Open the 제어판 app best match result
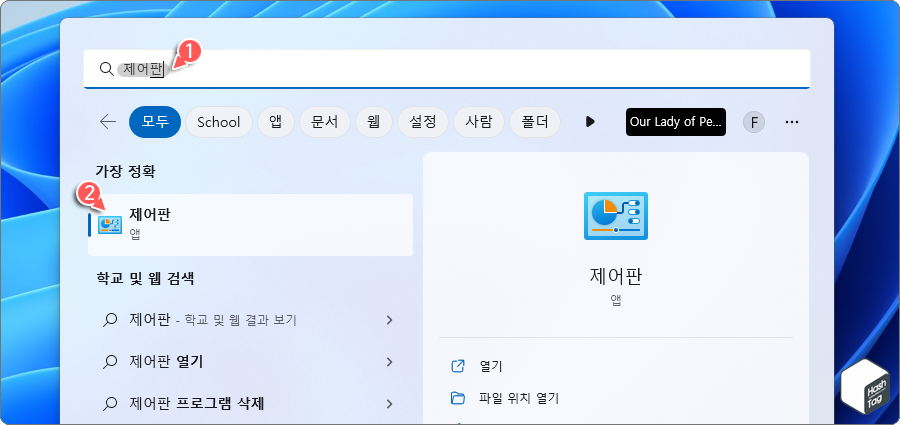This screenshot has width=900, height=425. (x=250, y=225)
